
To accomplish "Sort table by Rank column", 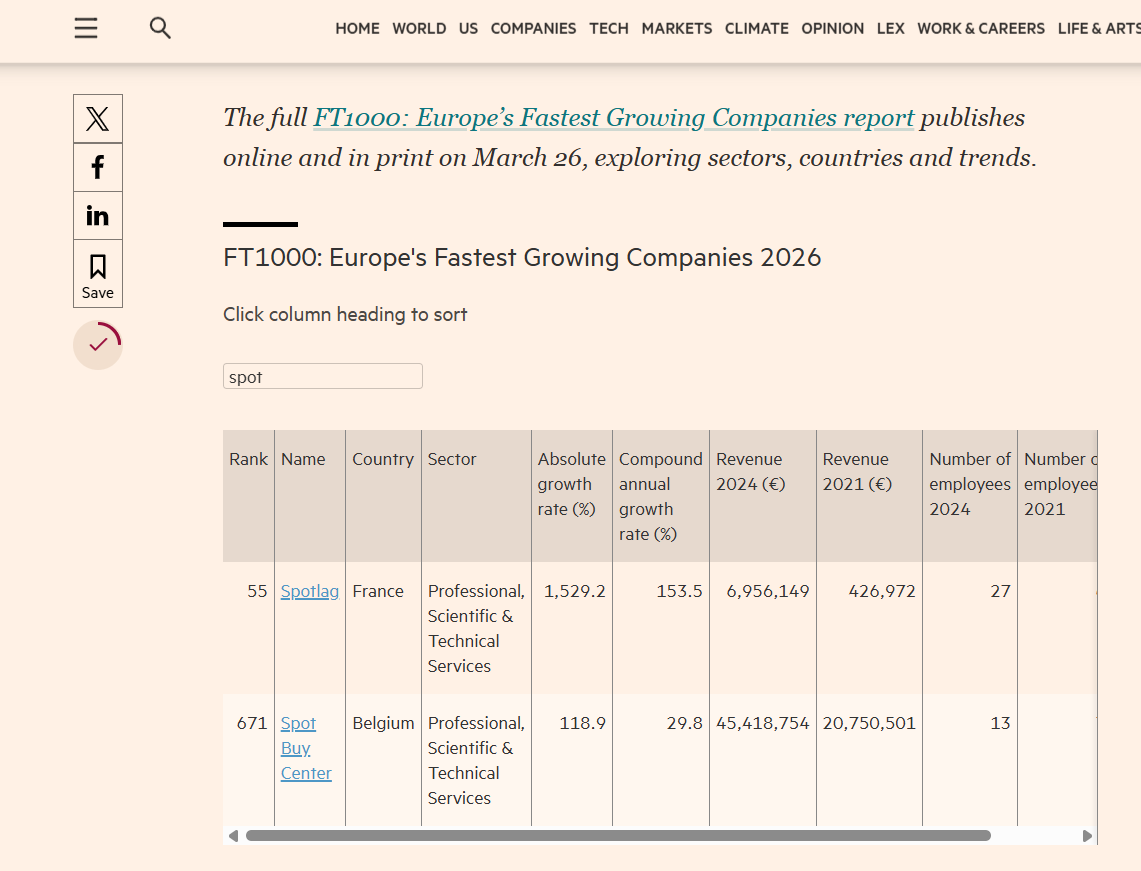I will tap(248, 459).
